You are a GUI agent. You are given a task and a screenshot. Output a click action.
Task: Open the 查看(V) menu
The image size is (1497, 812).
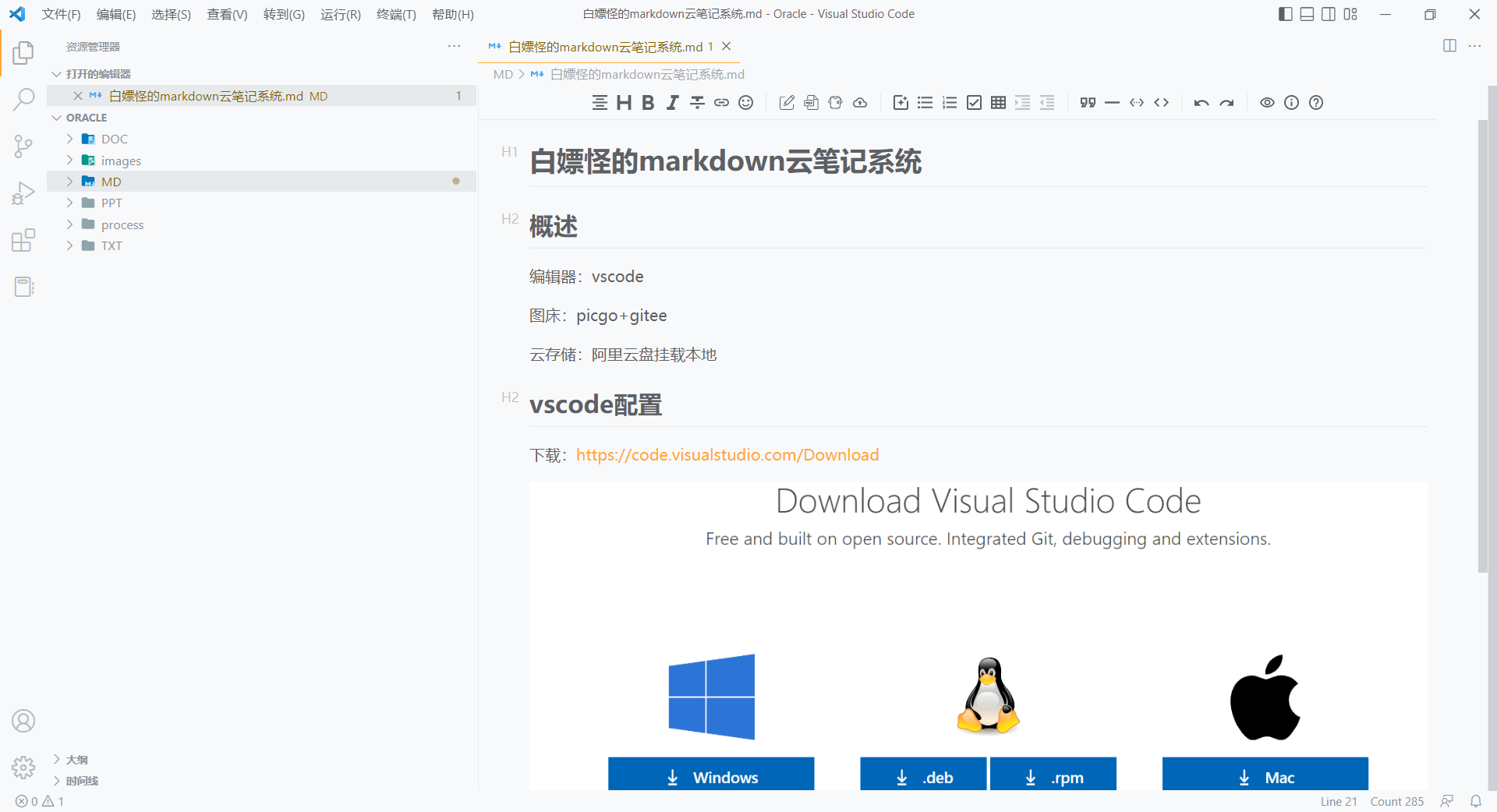coord(227,14)
